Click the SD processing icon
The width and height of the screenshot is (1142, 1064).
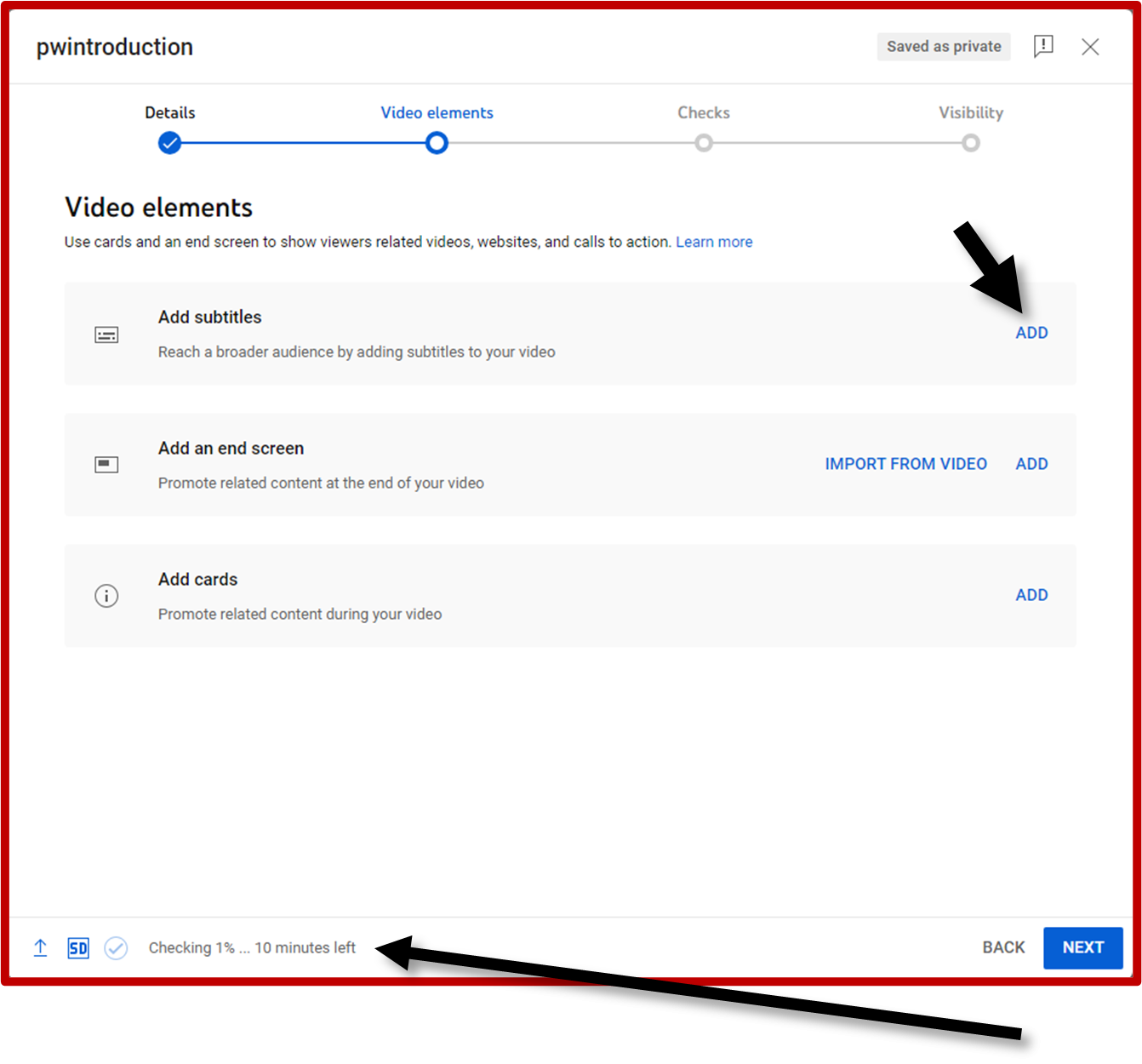click(78, 948)
